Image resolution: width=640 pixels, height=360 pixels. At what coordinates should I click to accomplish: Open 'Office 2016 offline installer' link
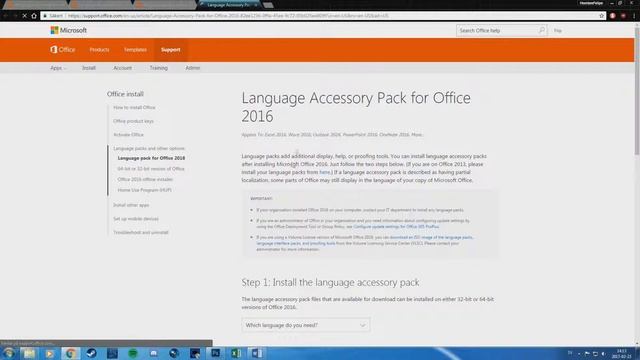tap(145, 179)
